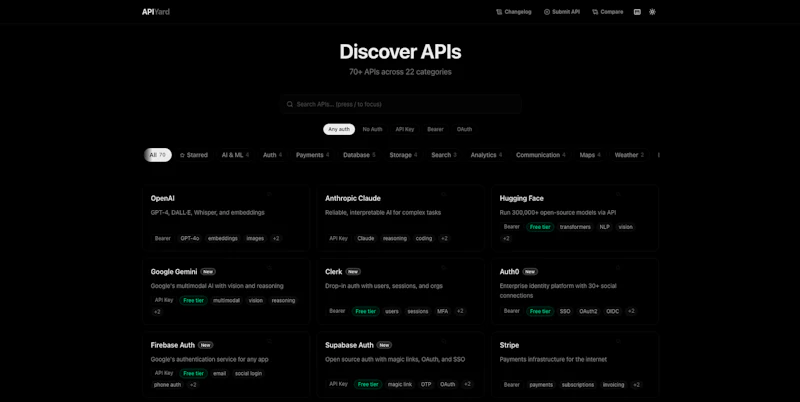Expand +2 tags on Stripe card
The width and height of the screenshot is (800, 402).
coord(636,385)
